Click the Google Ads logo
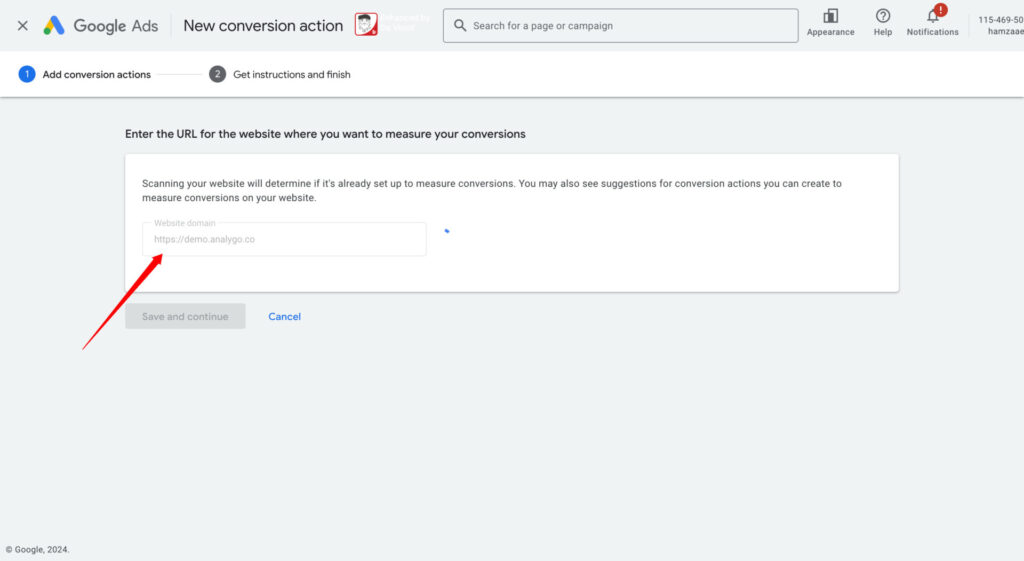1024x561 pixels. click(100, 26)
